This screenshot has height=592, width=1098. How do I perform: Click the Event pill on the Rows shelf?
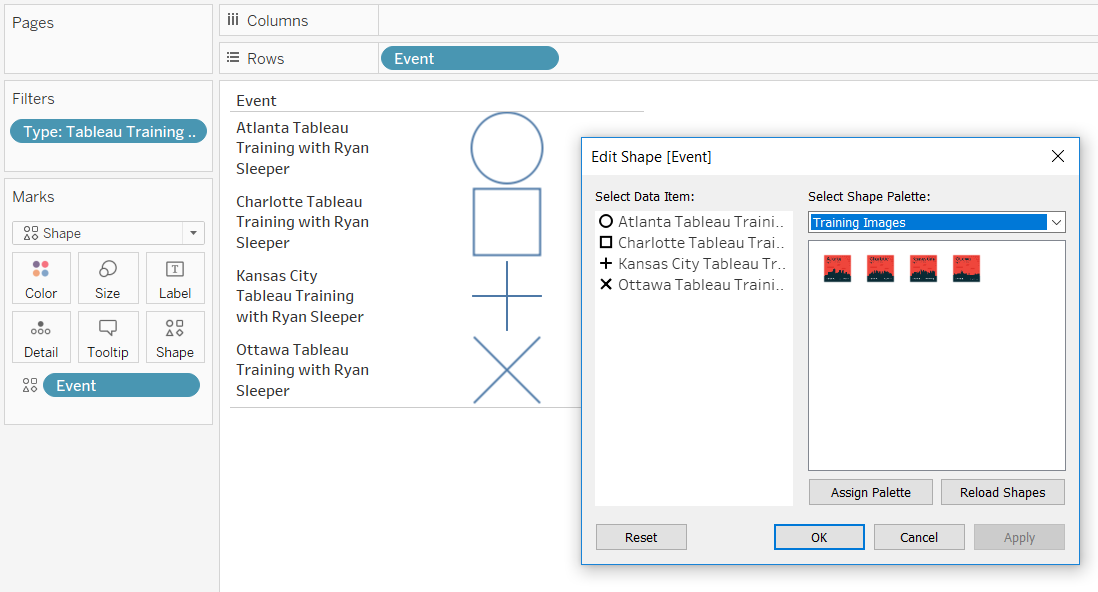469,58
